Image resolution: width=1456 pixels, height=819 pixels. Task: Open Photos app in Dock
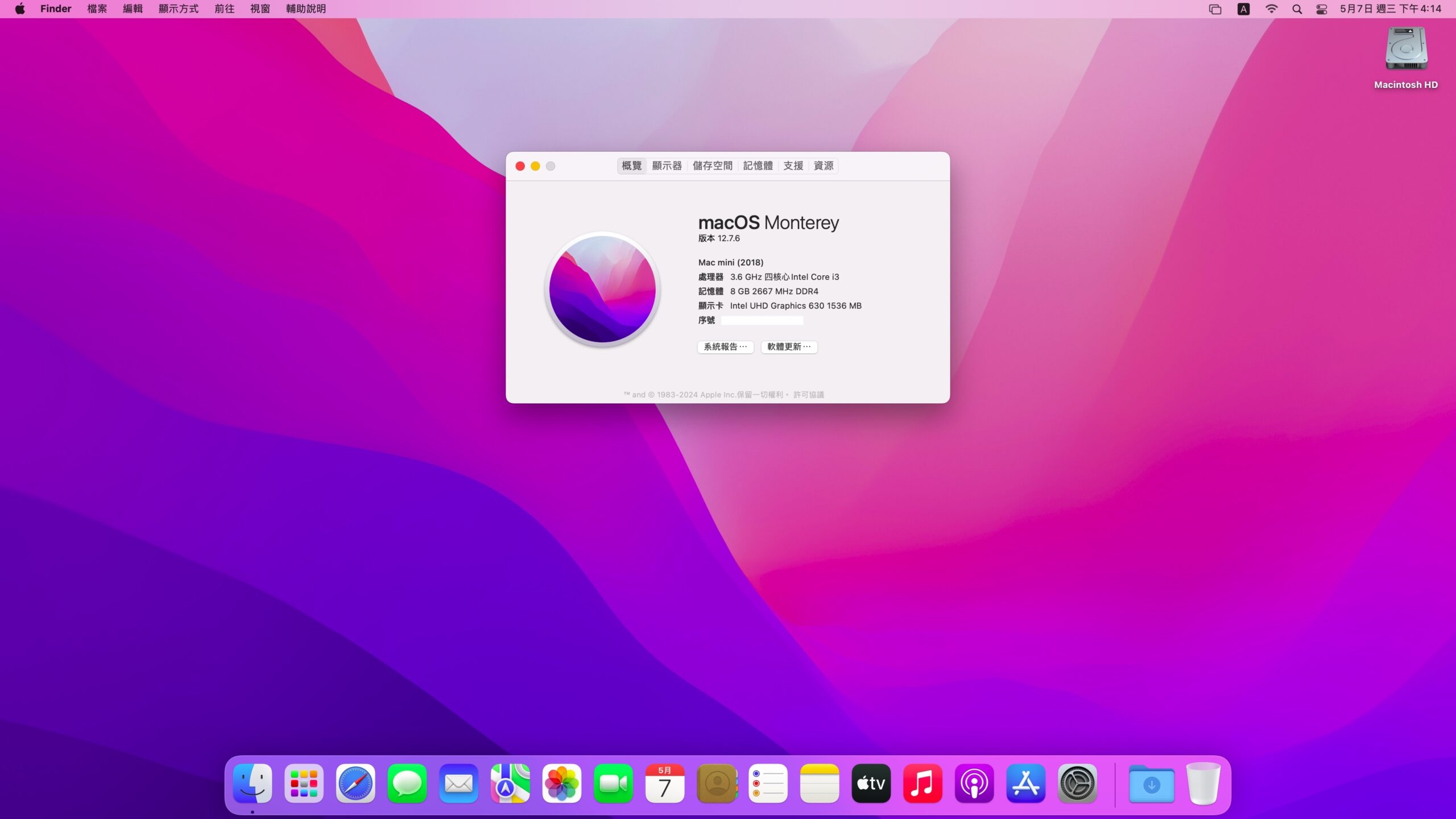coord(562,783)
